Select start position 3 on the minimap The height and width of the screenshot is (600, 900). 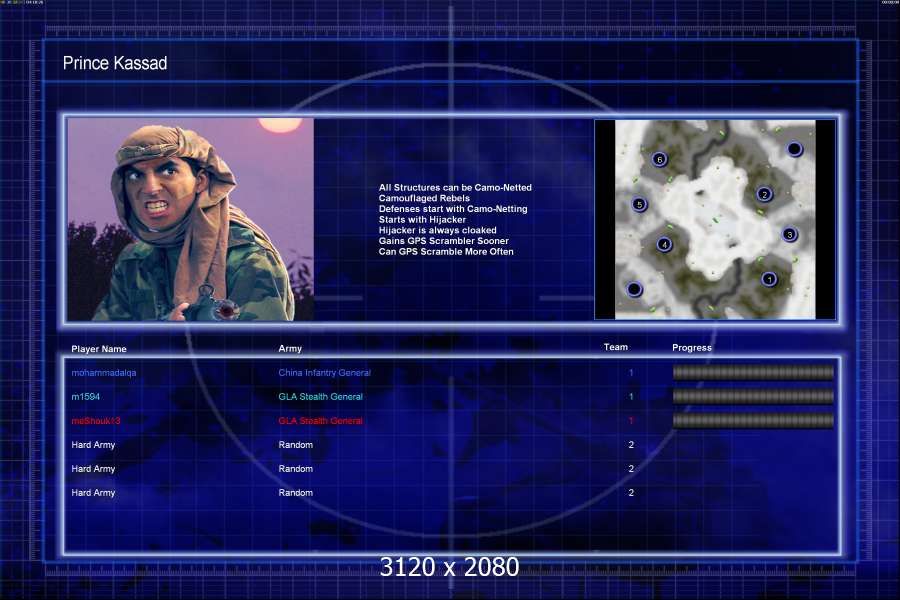tap(790, 234)
